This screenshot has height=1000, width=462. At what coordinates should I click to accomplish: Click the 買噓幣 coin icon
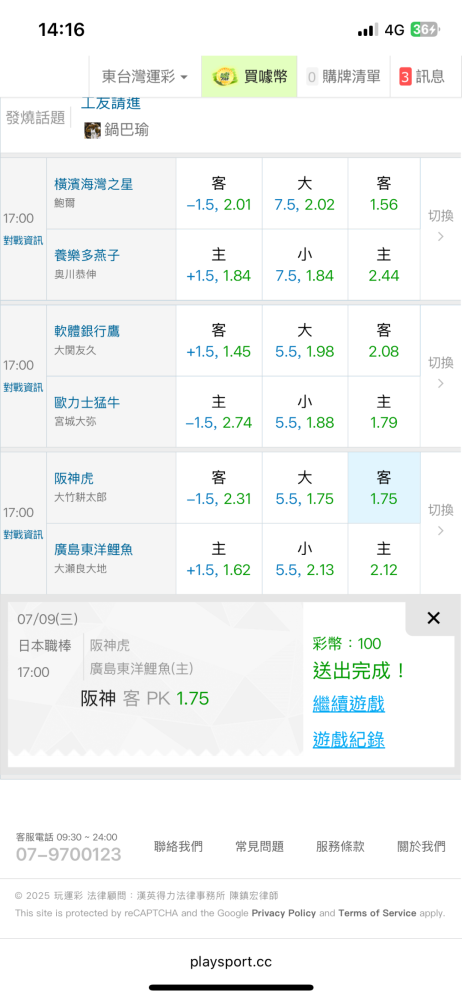[225, 77]
